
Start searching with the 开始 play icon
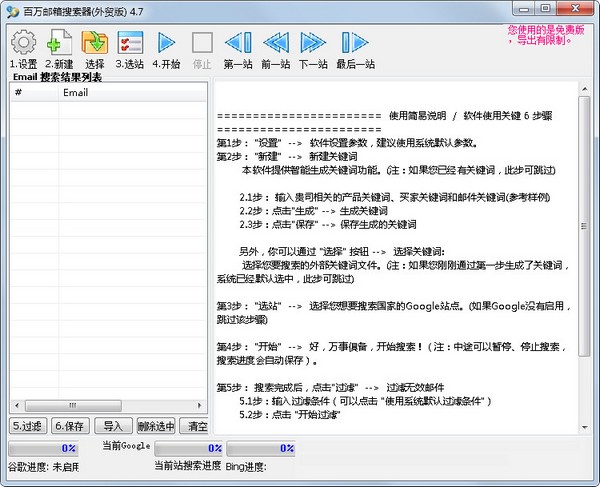click(166, 43)
